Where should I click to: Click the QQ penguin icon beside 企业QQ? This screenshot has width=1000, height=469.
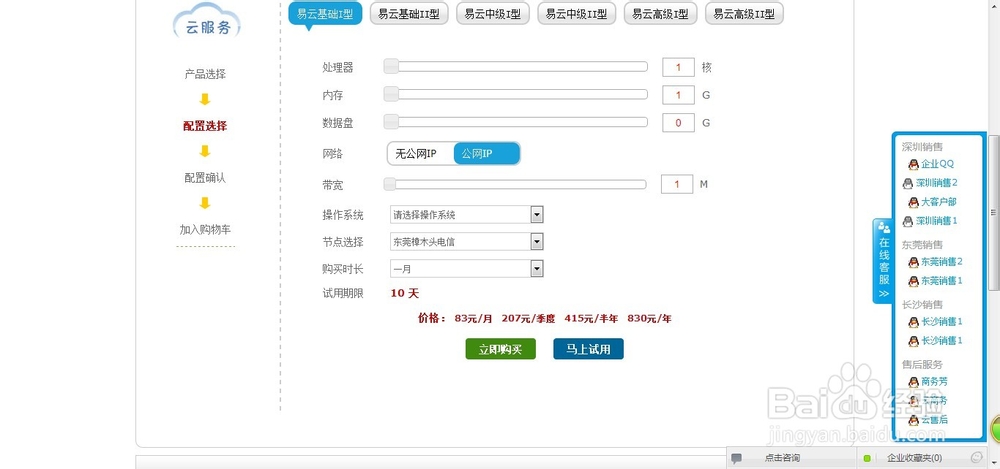tap(913, 164)
